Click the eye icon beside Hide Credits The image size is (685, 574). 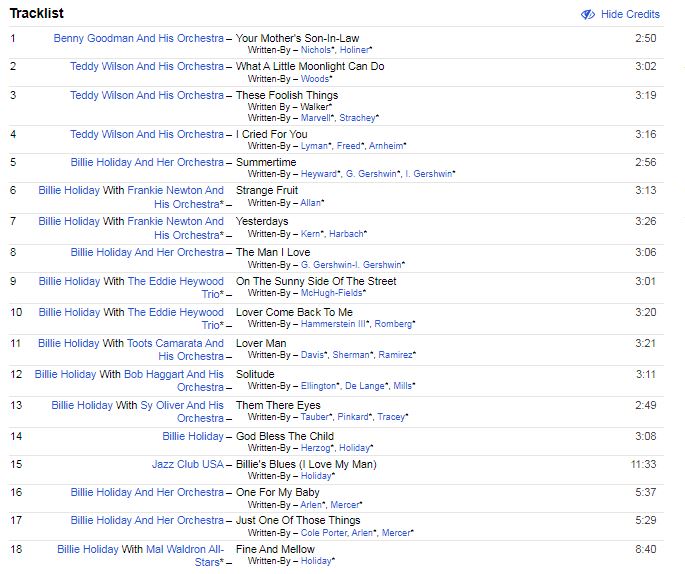(588, 15)
